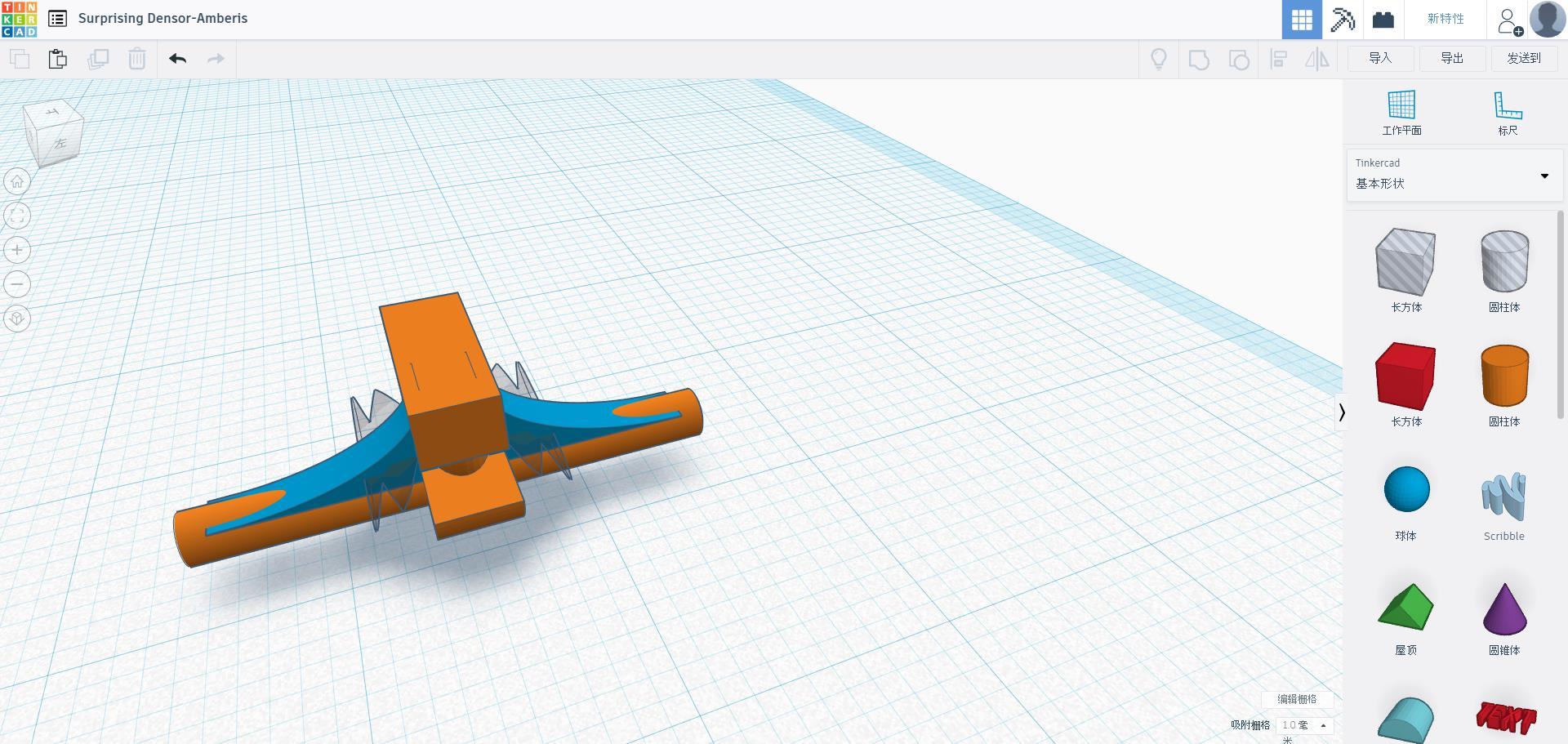Collapse the shapes panel arrow
This screenshot has width=1568, height=744.
[x=1341, y=412]
